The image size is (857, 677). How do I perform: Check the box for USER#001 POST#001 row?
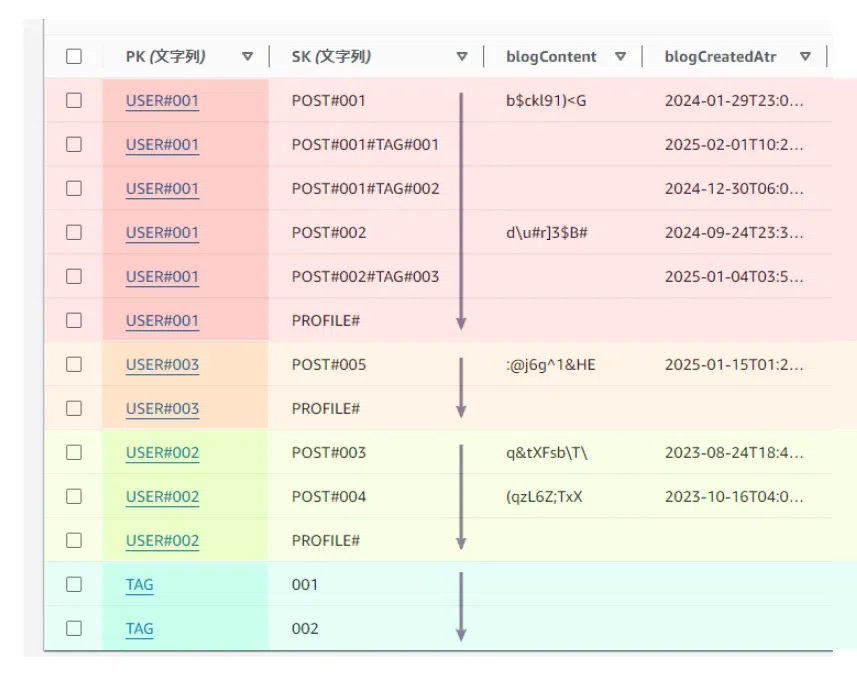tap(74, 101)
